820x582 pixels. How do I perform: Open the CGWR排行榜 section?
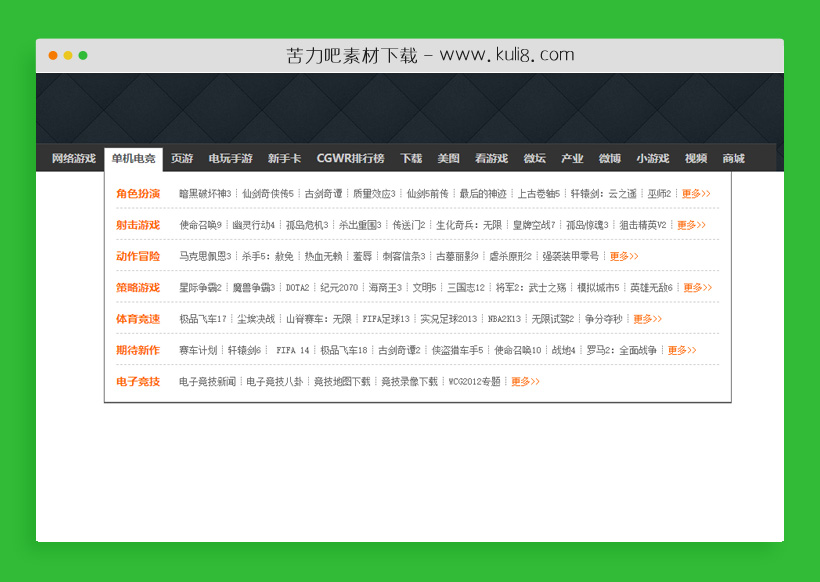click(x=352, y=158)
